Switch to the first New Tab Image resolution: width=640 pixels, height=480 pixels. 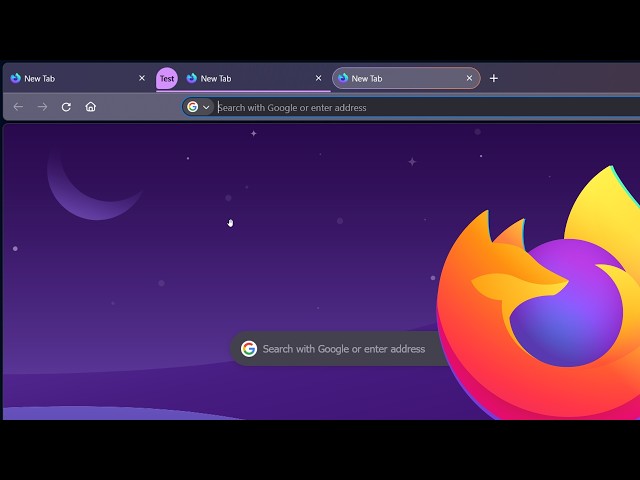pos(78,78)
